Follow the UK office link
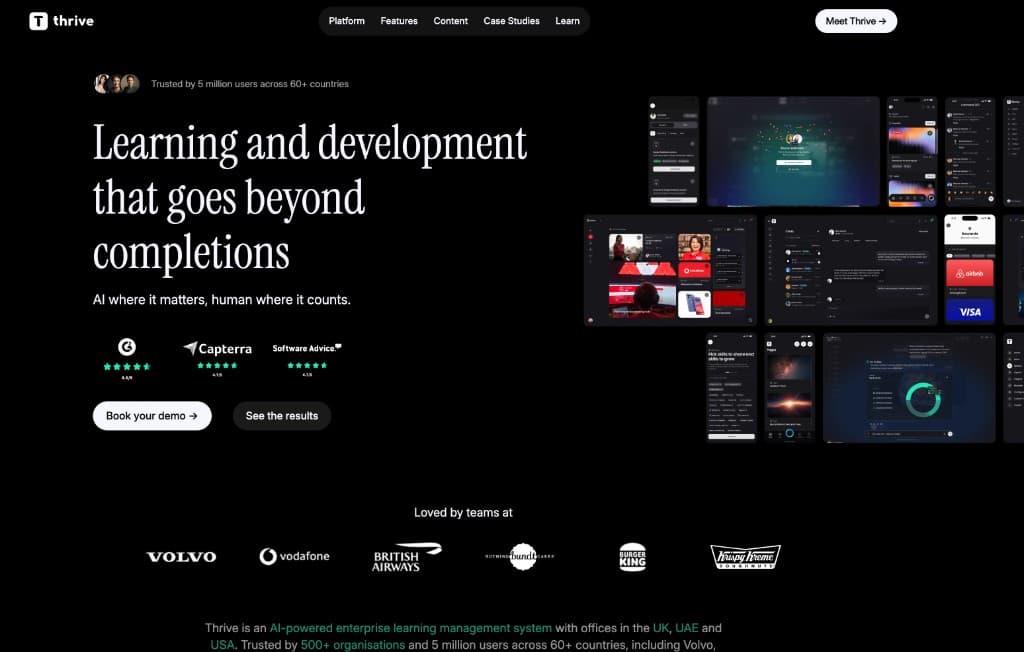This screenshot has height=652, width=1024. coord(661,628)
